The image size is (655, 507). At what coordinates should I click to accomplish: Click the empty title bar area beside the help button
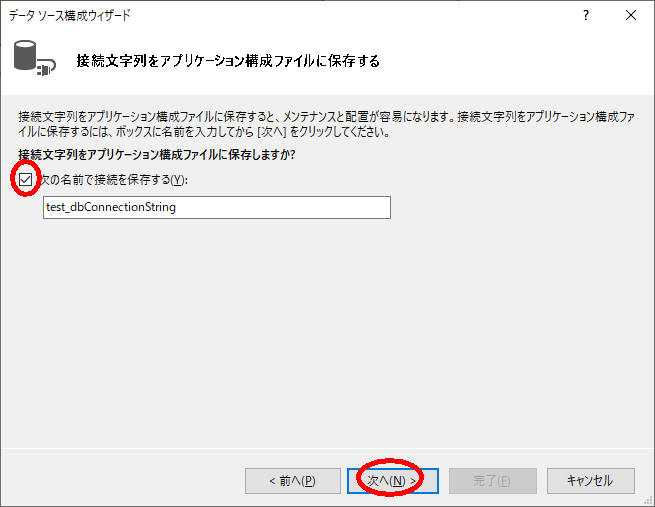pyautogui.click(x=400, y=15)
